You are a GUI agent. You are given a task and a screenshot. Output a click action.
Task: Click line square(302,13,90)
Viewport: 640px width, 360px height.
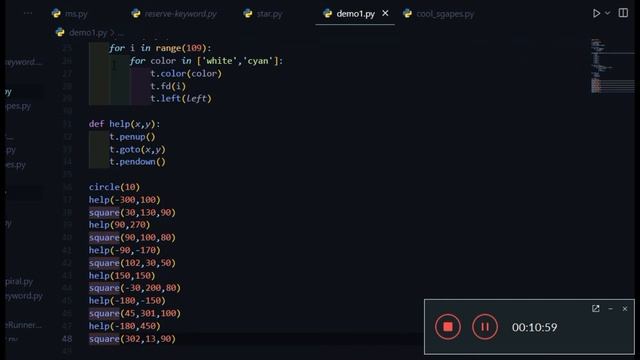point(132,339)
